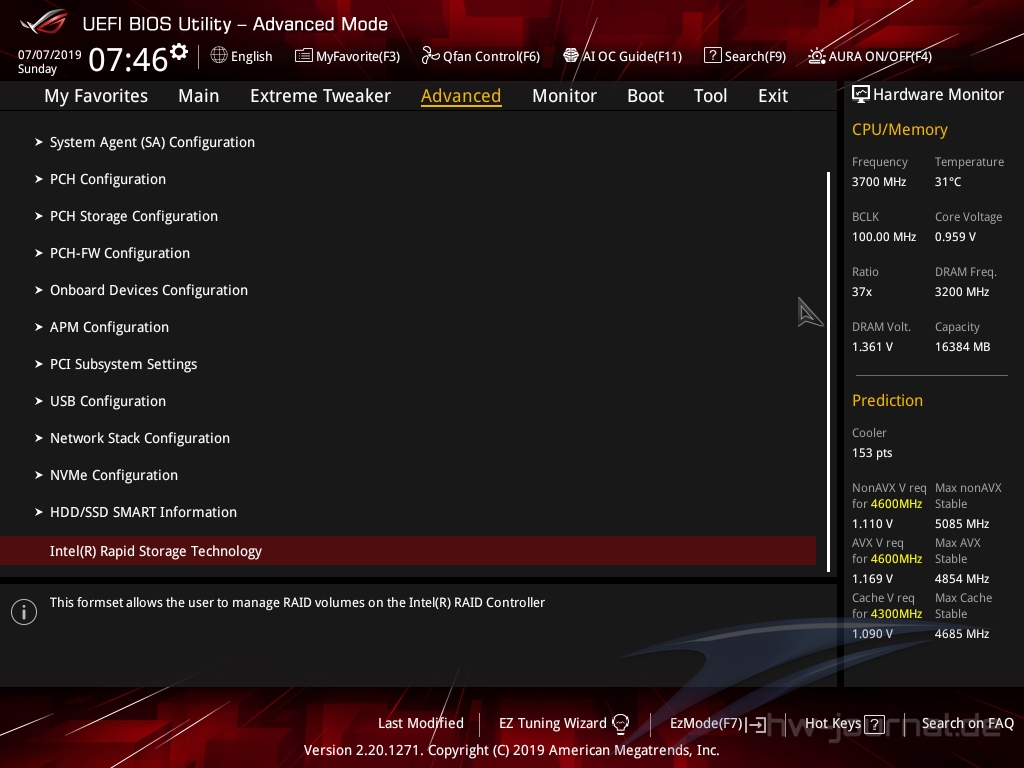Open HDD/SSD SMART Information entry

143,512
